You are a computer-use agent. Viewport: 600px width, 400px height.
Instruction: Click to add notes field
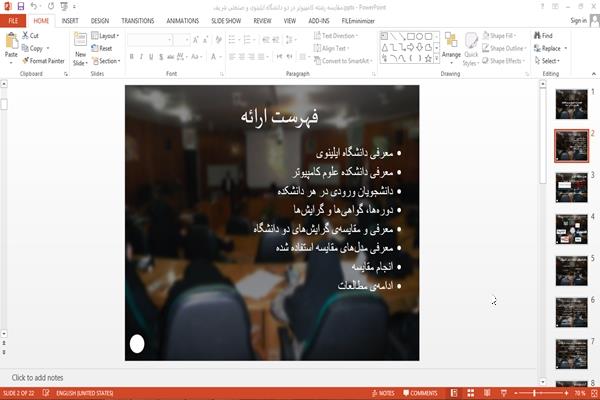(268, 378)
